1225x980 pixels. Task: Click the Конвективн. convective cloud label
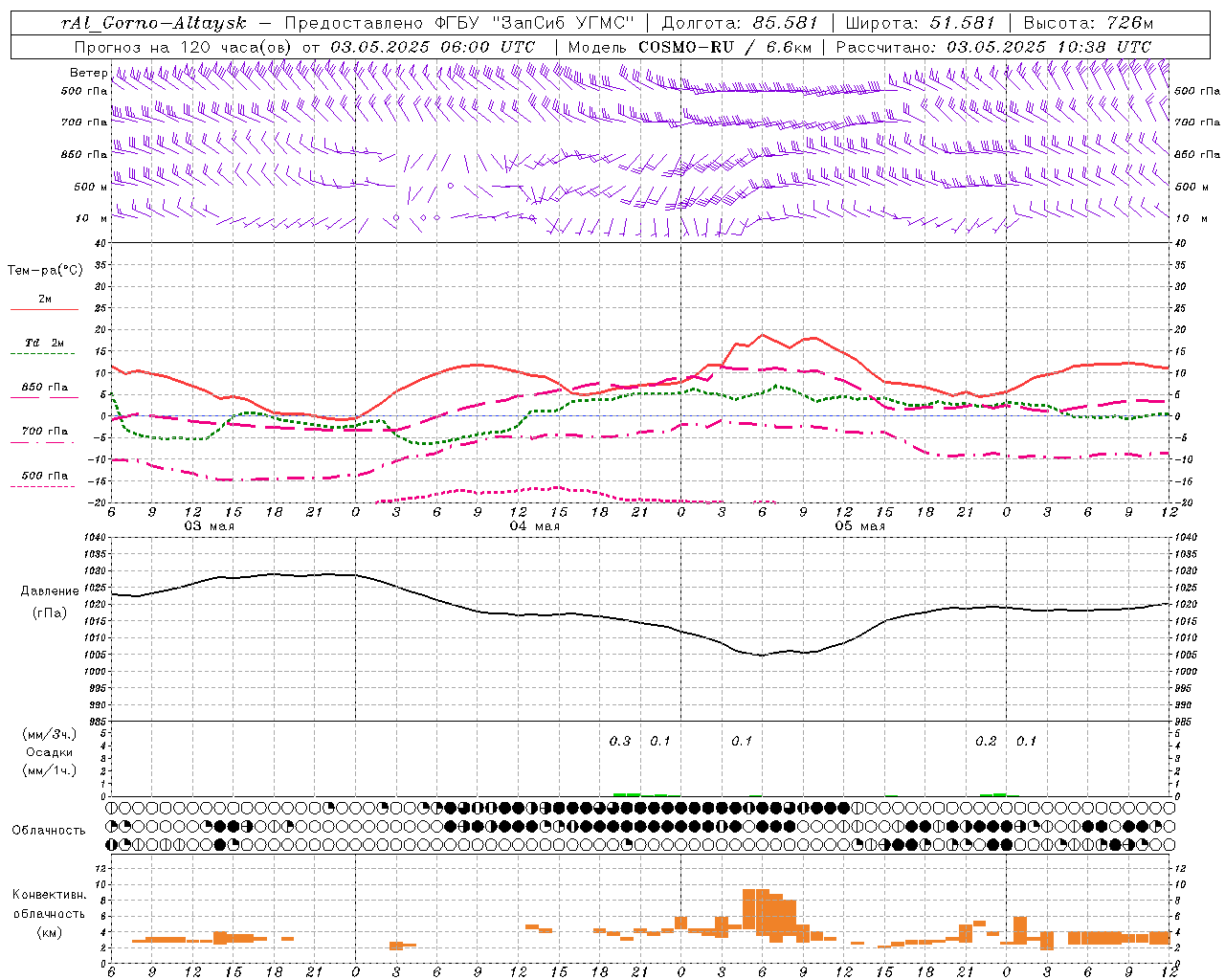point(50,895)
